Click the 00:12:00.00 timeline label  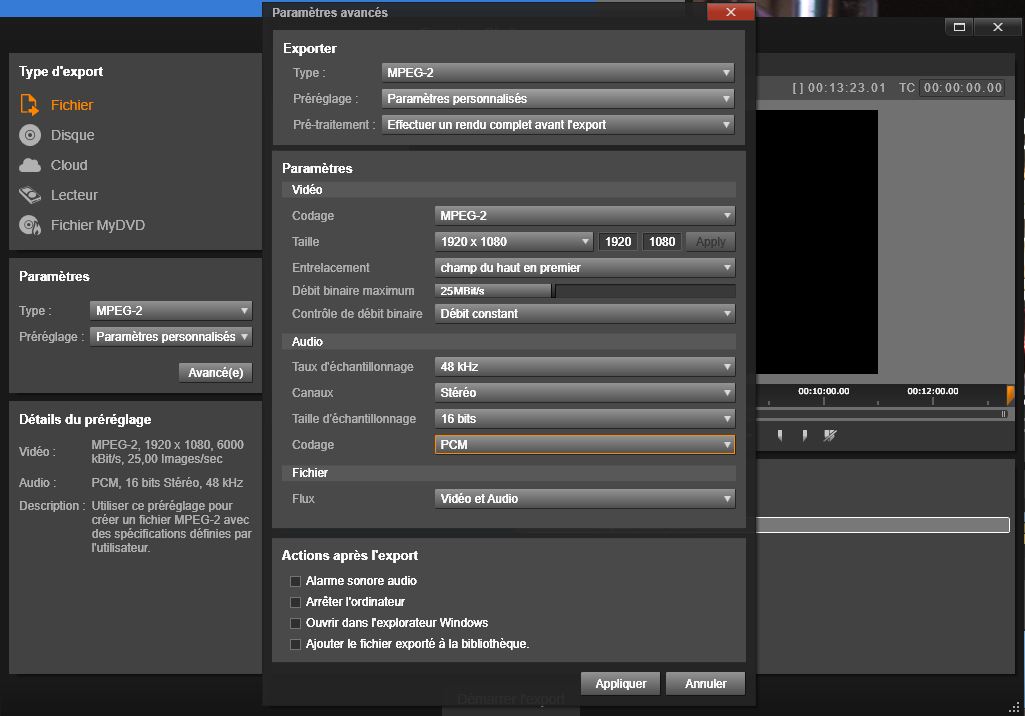pyautogui.click(x=933, y=391)
